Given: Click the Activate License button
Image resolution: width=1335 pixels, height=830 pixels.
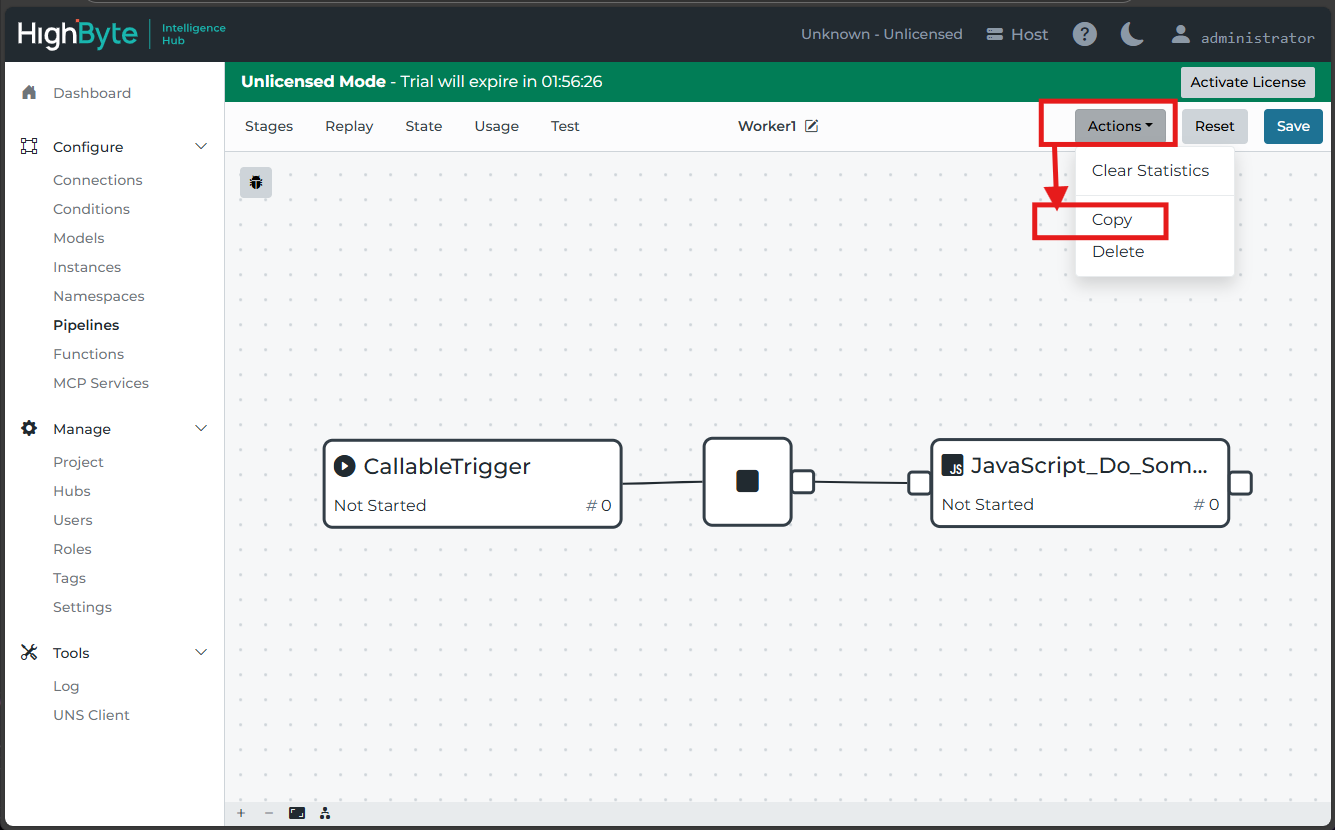Looking at the screenshot, I should 1247,82.
